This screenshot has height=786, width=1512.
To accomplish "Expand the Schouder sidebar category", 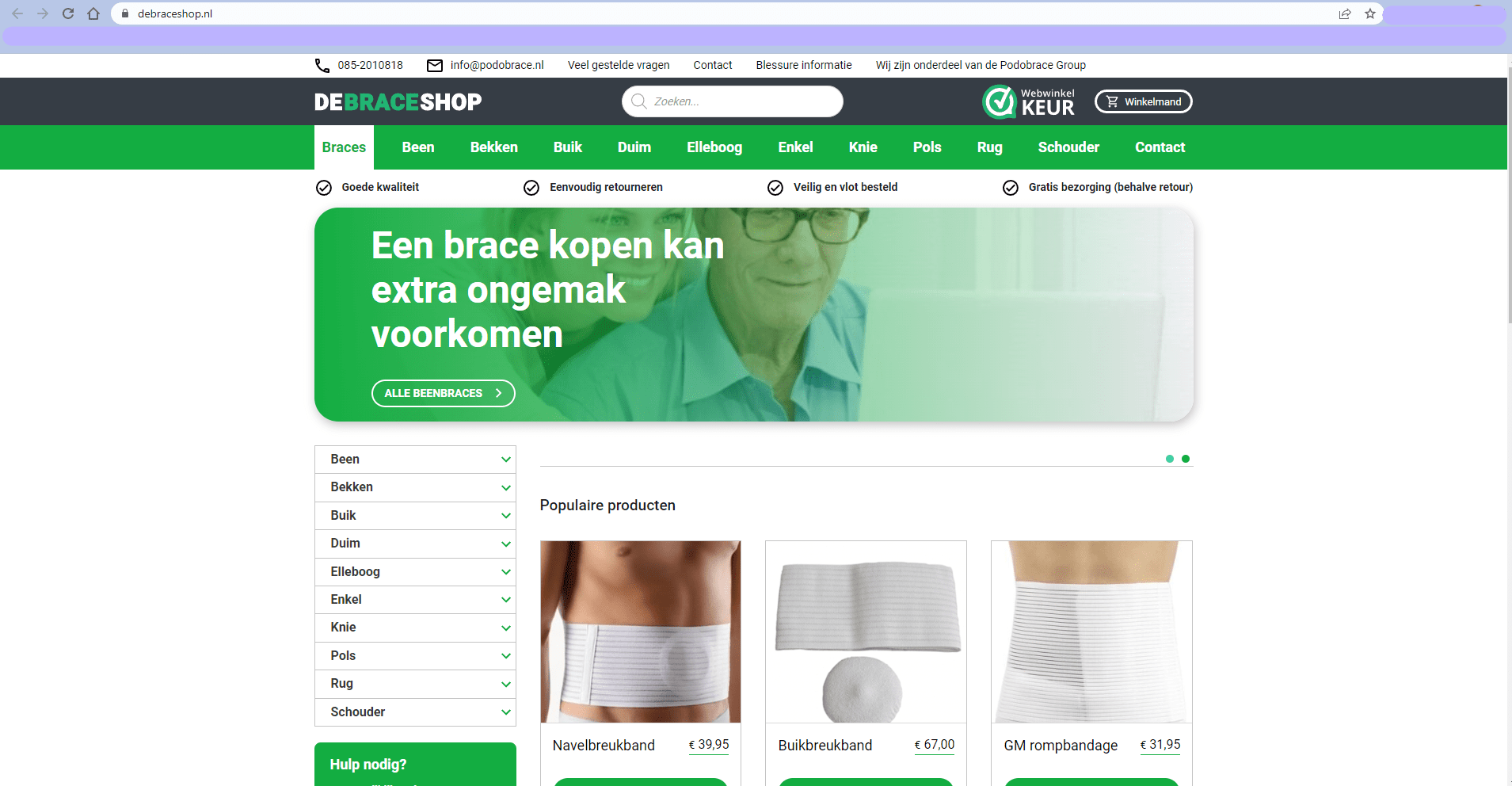I will [x=505, y=712].
